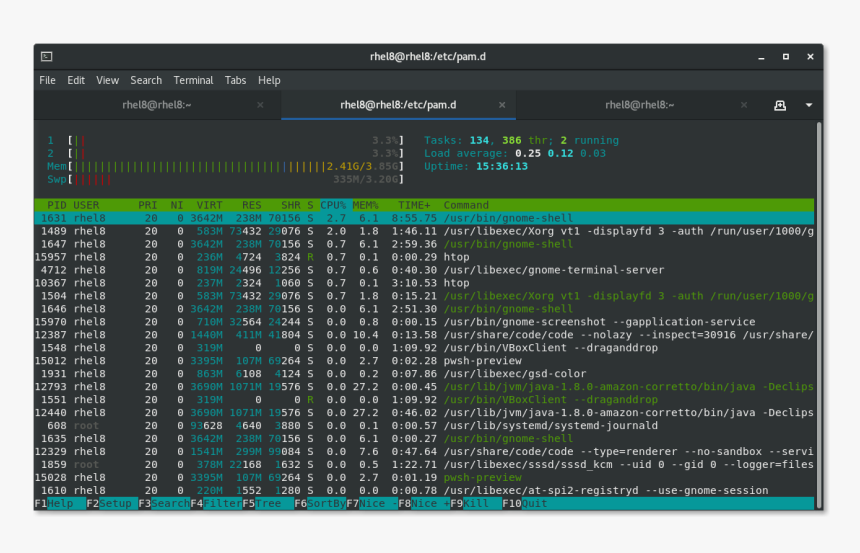Close the first rhel8@rhel8:~ tab

(260, 105)
